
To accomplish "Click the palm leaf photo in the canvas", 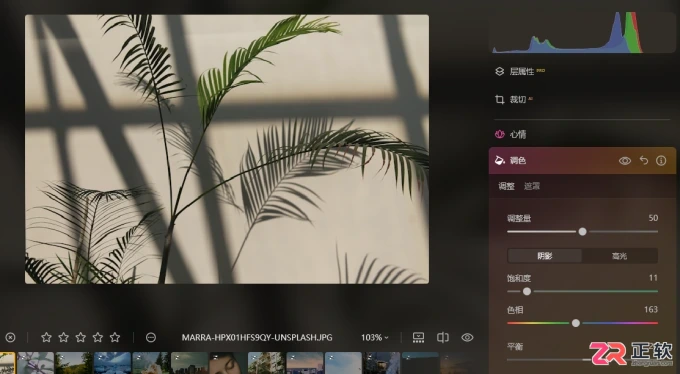I will pyautogui.click(x=227, y=149).
